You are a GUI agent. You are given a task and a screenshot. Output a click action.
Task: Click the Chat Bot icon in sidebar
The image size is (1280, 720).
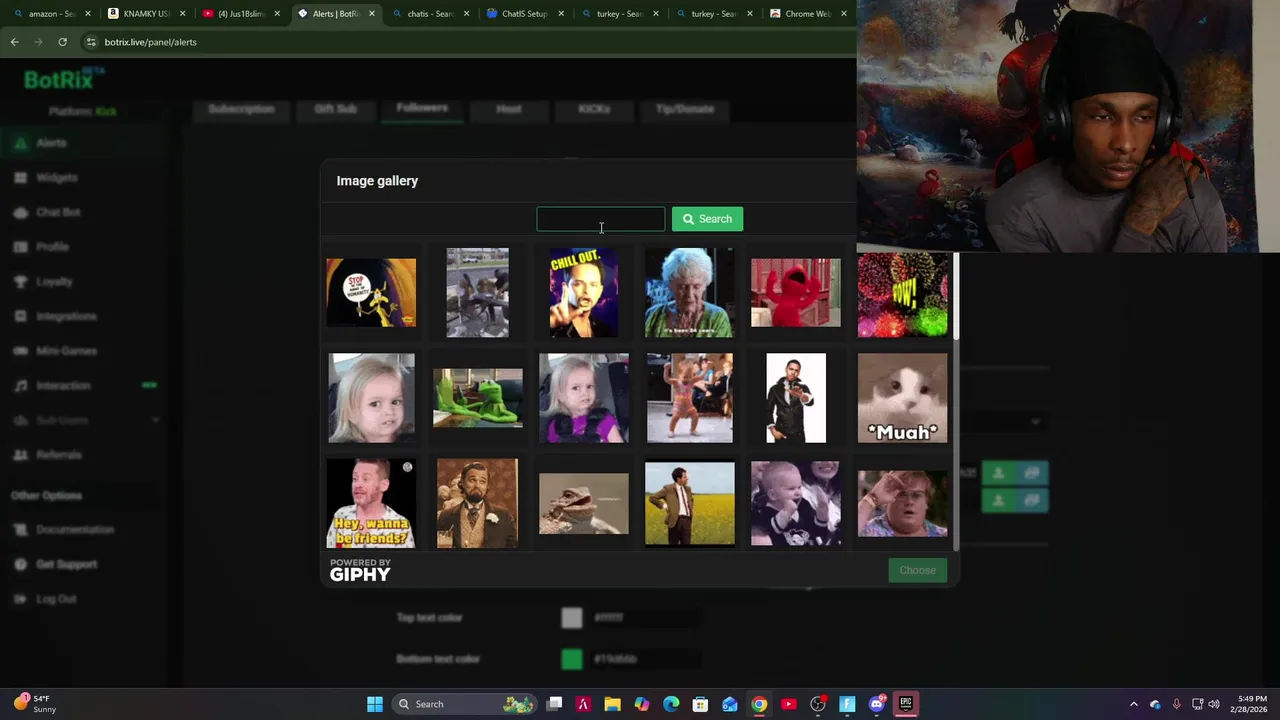20,212
